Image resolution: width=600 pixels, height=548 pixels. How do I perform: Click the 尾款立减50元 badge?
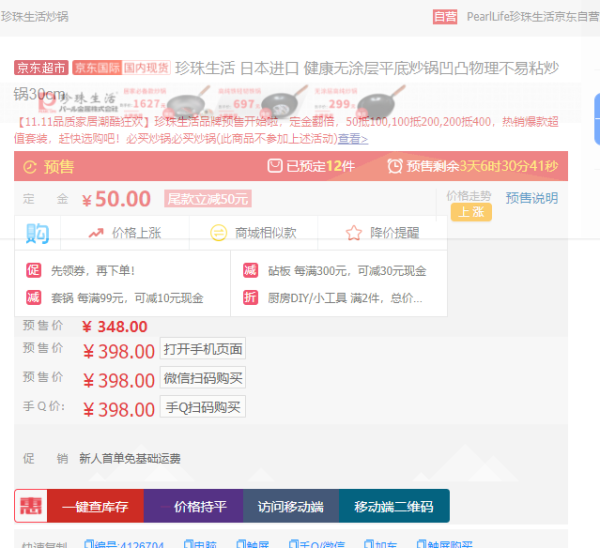point(208,199)
